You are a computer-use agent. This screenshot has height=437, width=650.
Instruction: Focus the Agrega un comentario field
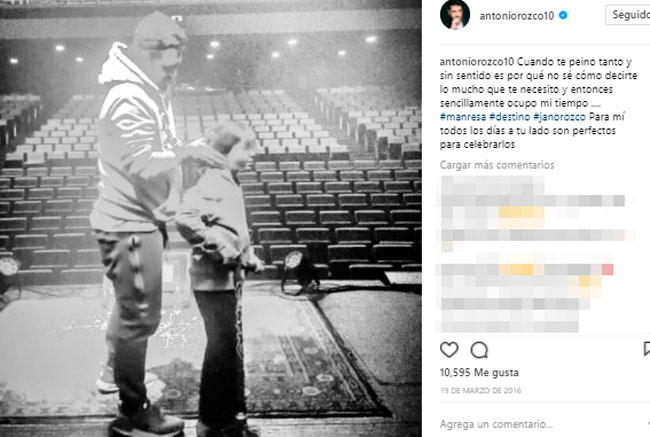pos(539,424)
